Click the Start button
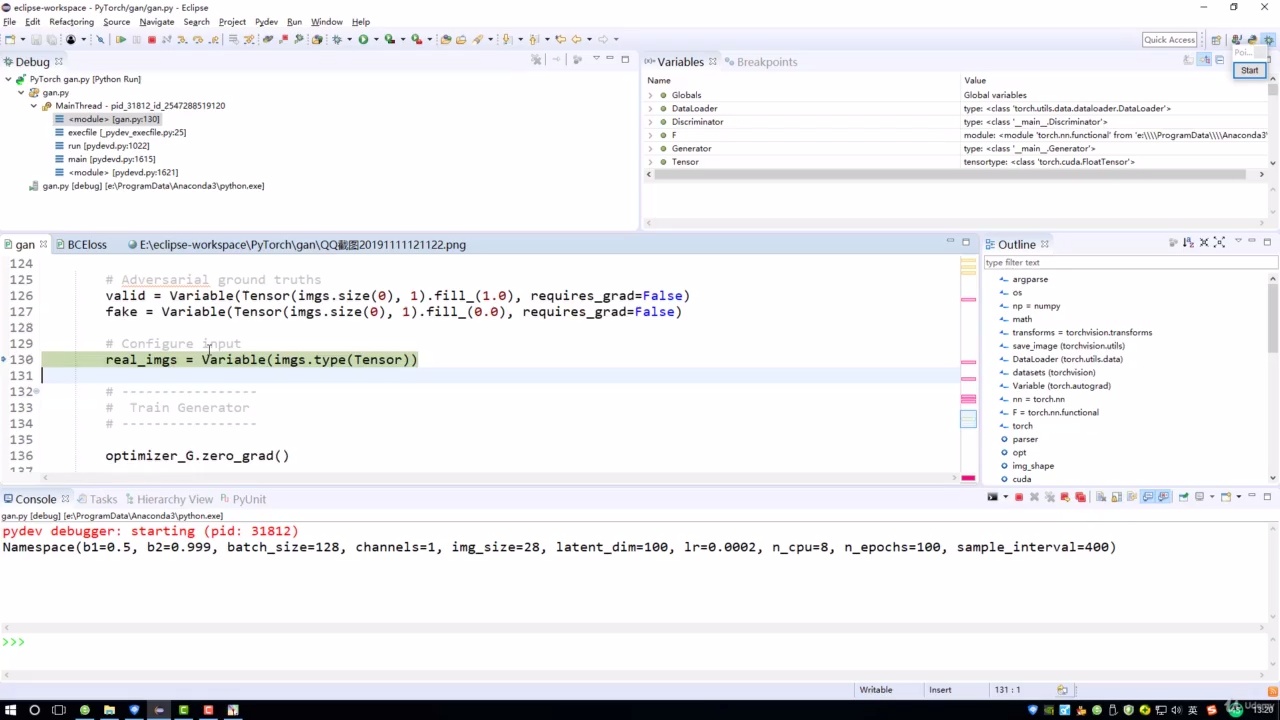 click(x=1249, y=70)
